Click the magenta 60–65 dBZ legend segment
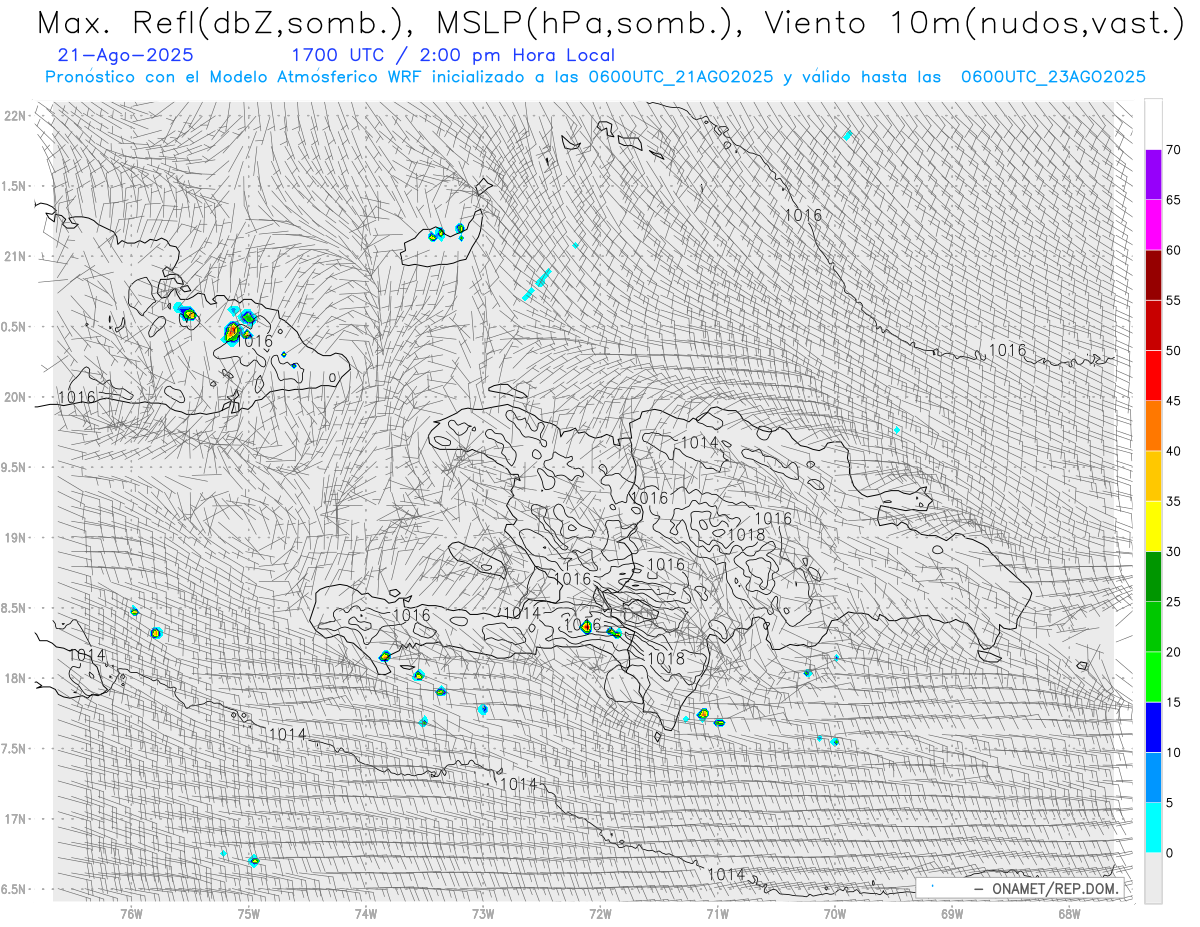1200x927 pixels. 1153,225
